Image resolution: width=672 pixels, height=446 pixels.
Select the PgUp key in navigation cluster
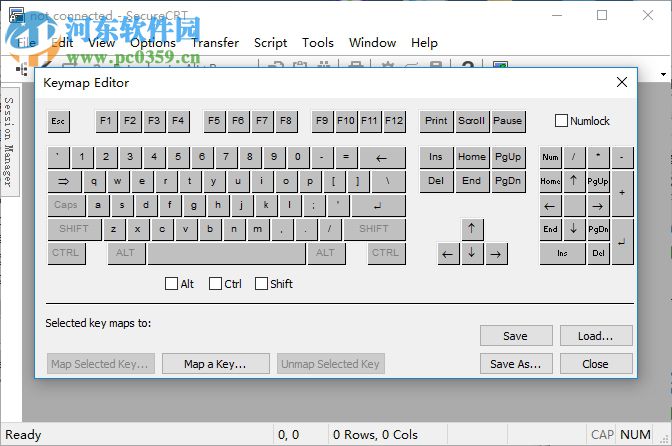[508, 157]
